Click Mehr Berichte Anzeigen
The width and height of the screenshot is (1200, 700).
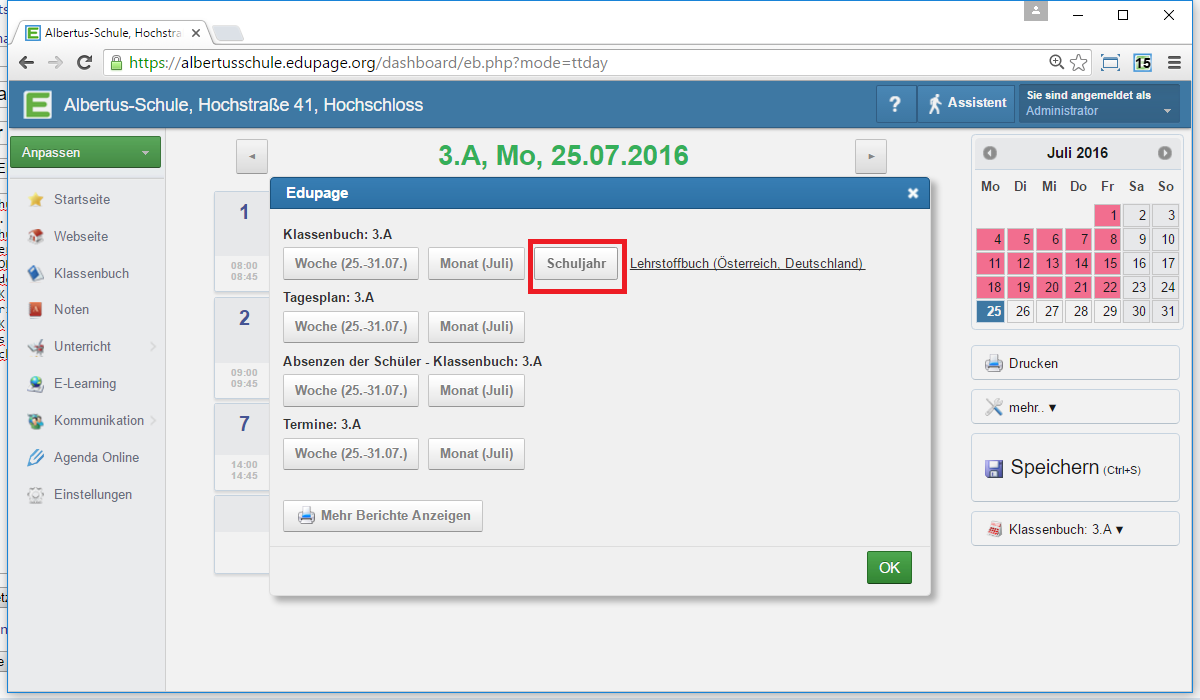point(383,516)
